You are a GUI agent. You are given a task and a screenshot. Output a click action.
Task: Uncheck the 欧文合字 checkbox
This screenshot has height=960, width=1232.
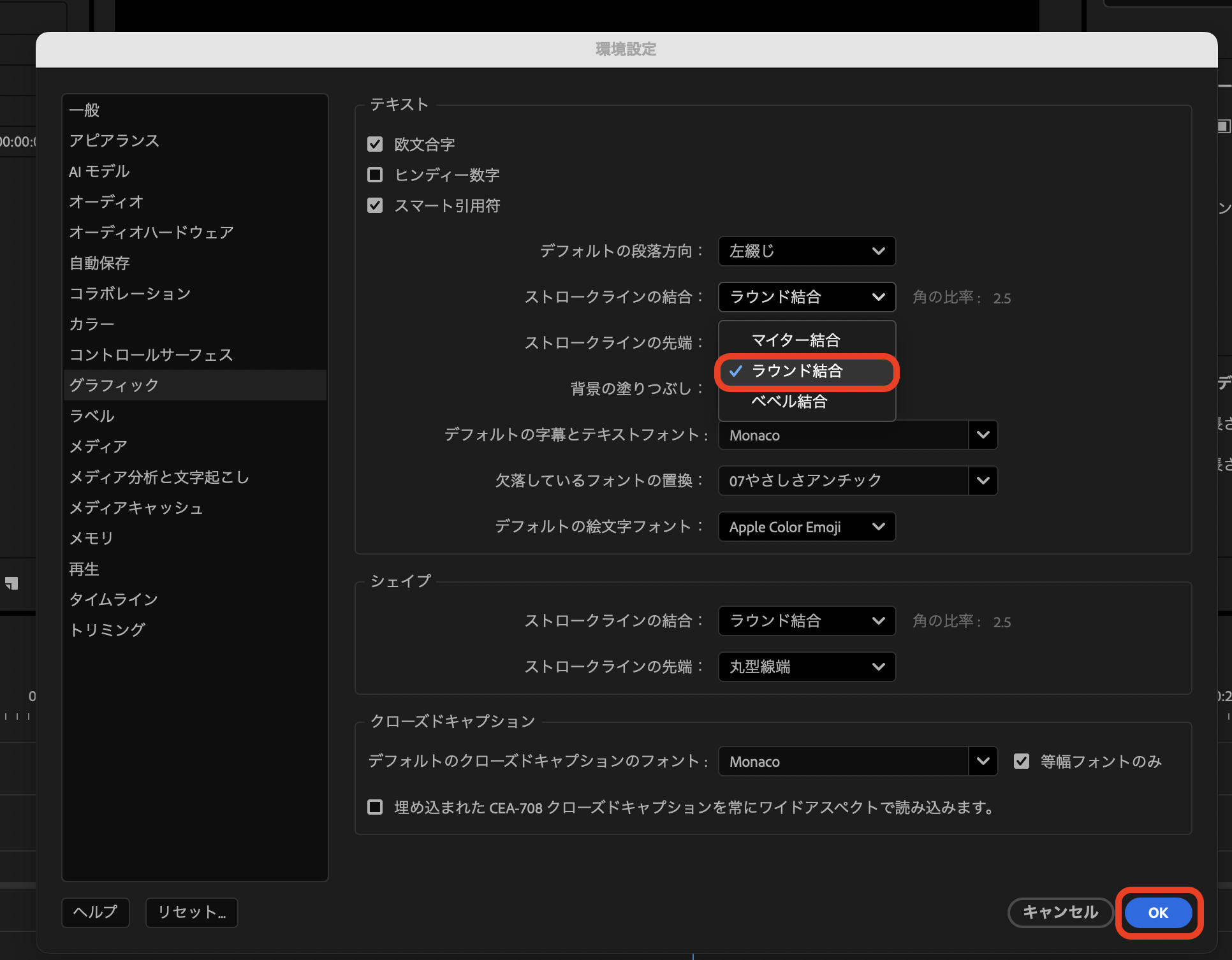[x=375, y=144]
